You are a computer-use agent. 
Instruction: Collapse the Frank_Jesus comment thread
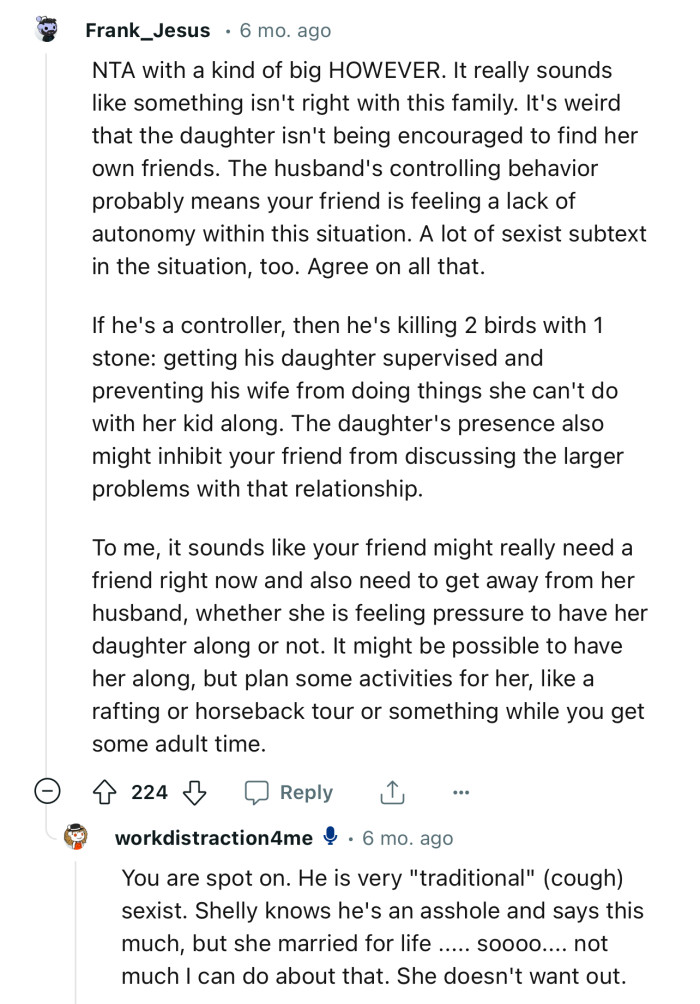pos(46,792)
